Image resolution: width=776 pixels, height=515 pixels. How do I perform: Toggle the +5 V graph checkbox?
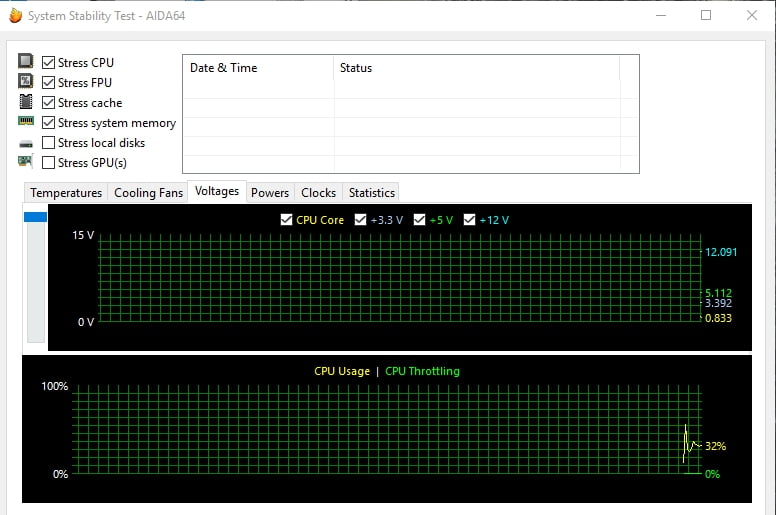coord(419,220)
